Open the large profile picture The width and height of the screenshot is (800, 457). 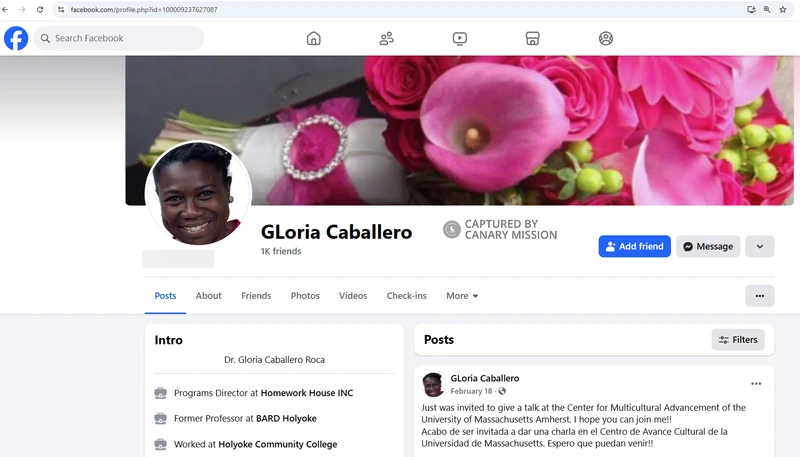pos(198,194)
